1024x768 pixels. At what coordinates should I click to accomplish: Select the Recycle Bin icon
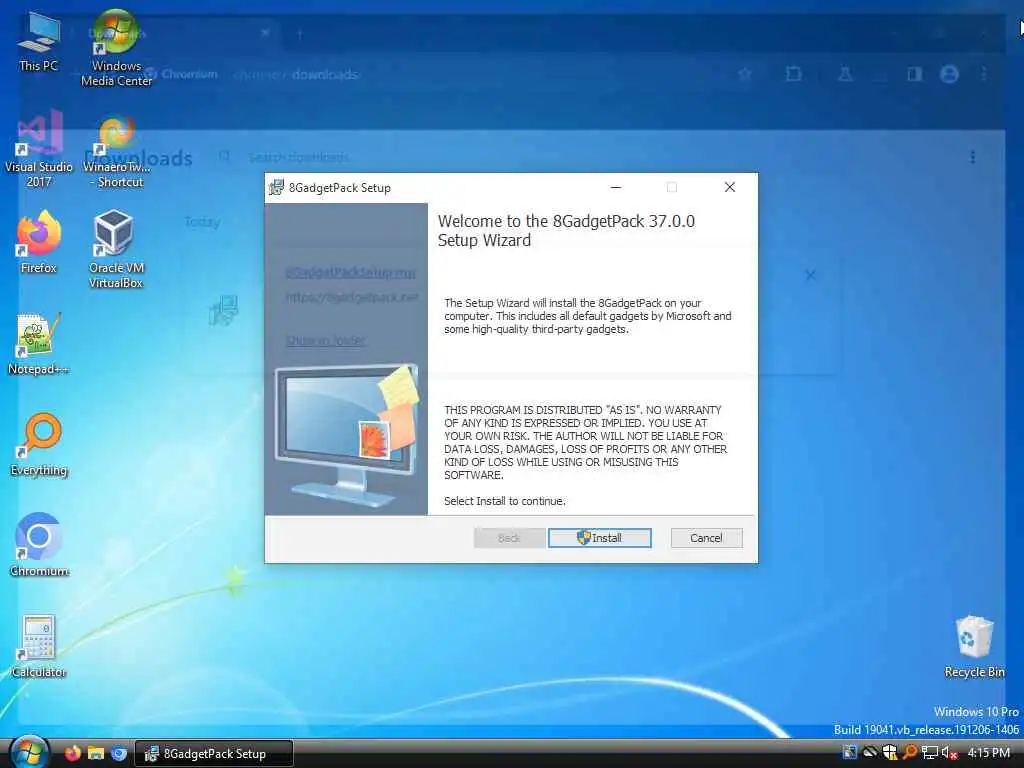[x=974, y=647]
